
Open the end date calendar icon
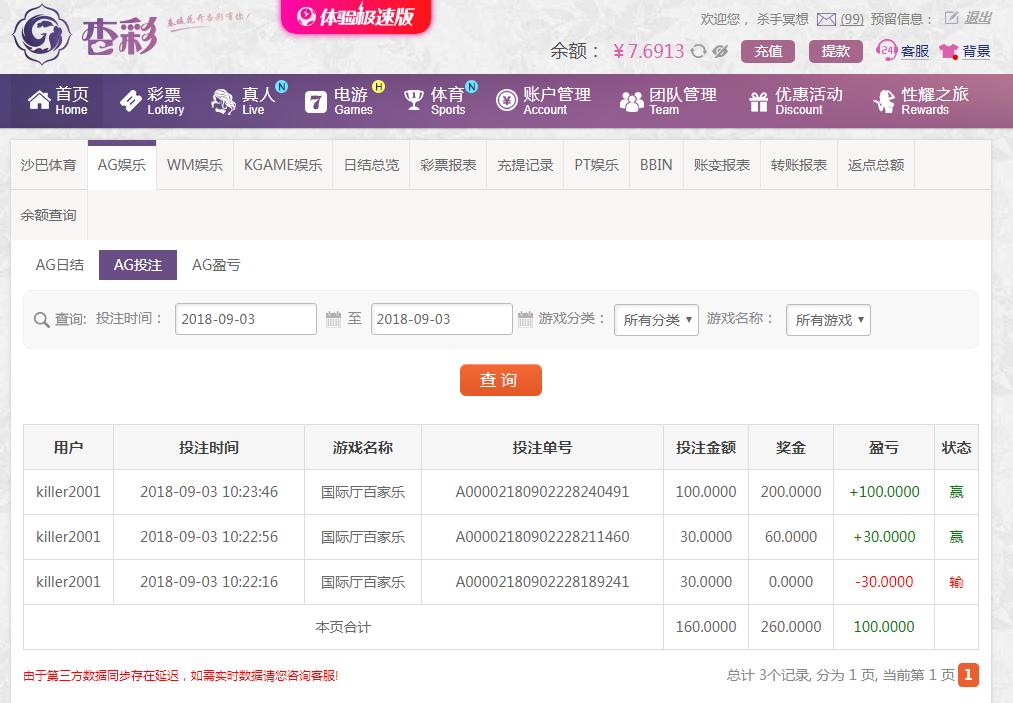tap(525, 319)
